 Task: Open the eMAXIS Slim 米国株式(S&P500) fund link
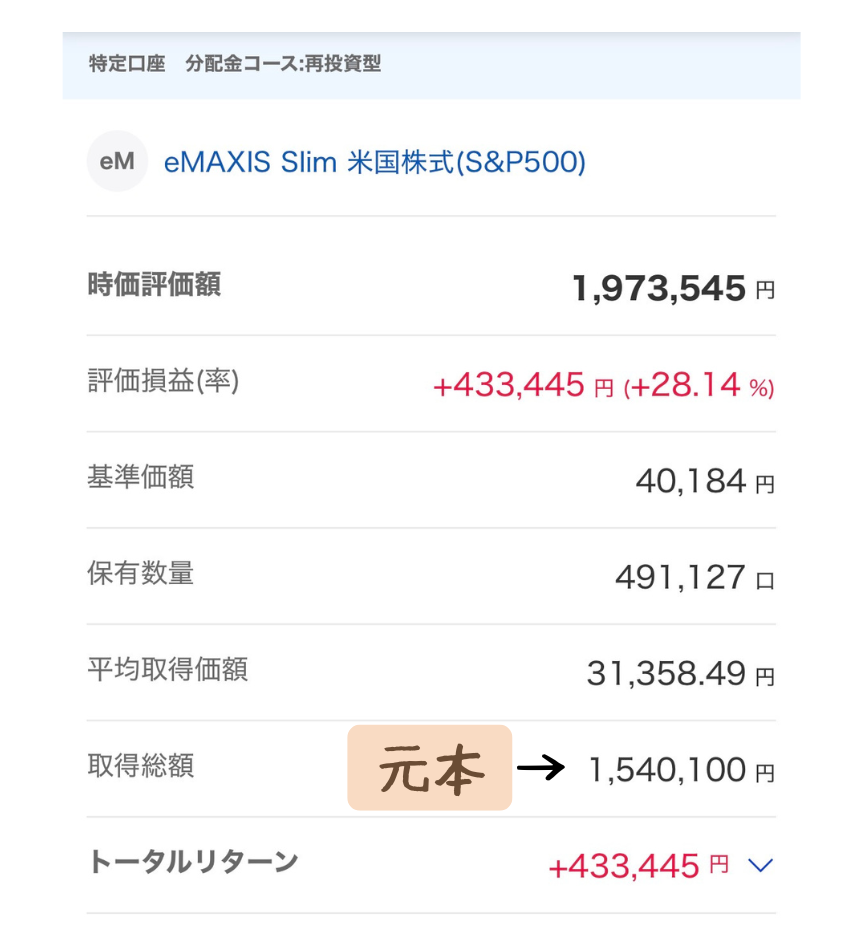[x=374, y=162]
